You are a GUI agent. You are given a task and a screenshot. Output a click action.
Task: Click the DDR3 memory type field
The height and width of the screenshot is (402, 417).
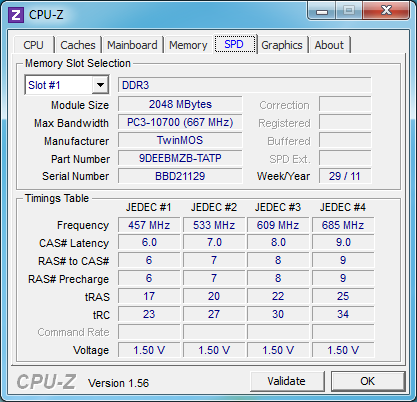click(x=244, y=85)
